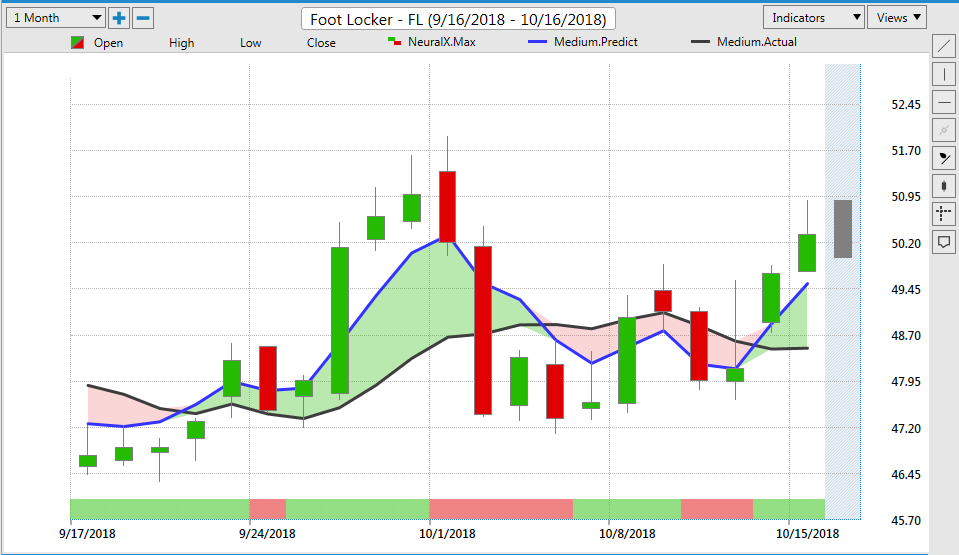Click the 52.45 price axis label
The width and height of the screenshot is (959, 555).
[906, 105]
